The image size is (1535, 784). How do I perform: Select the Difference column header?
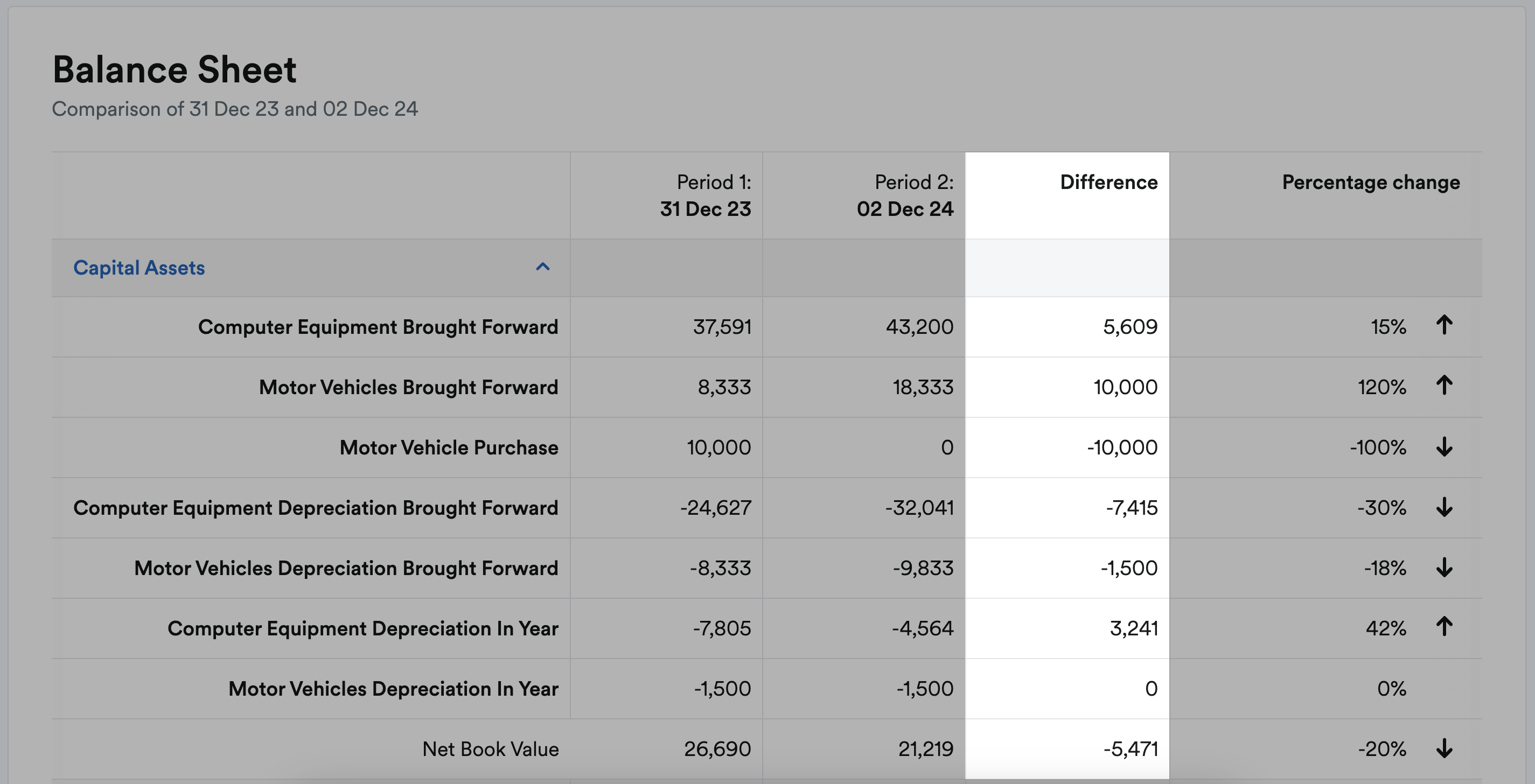pyautogui.click(x=1109, y=181)
